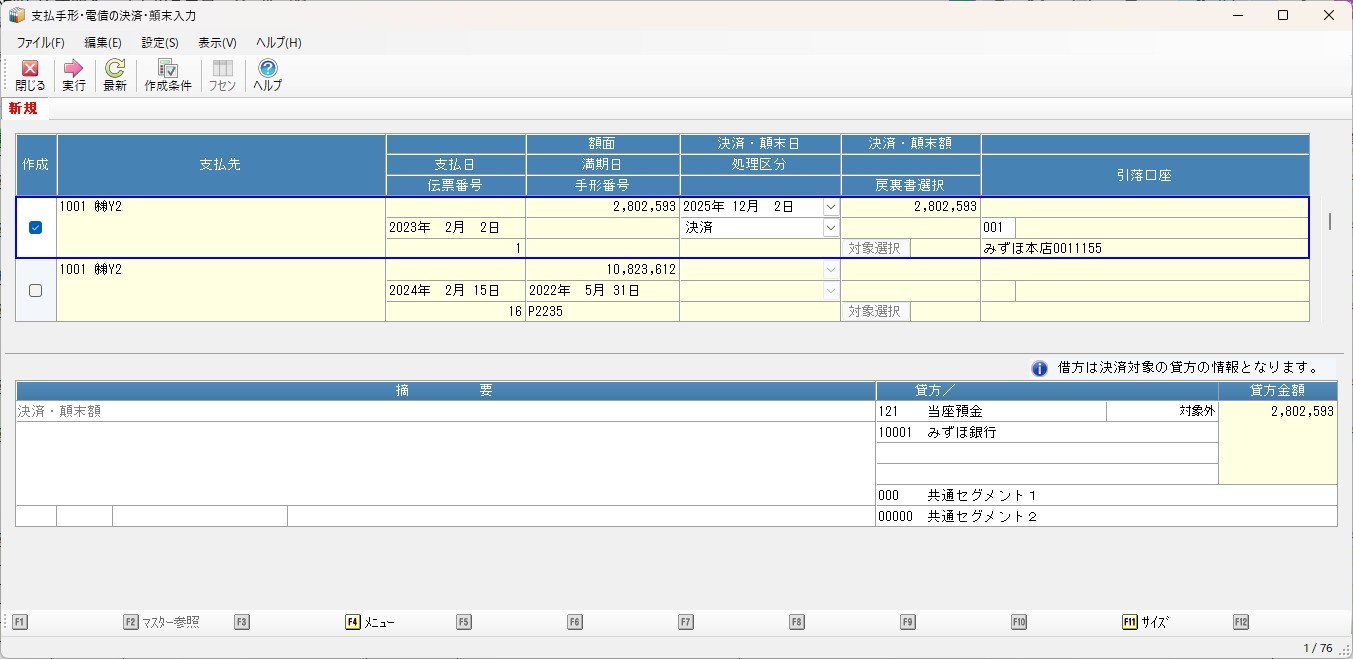Open 作成条件 creation conditions icon

pos(167,69)
